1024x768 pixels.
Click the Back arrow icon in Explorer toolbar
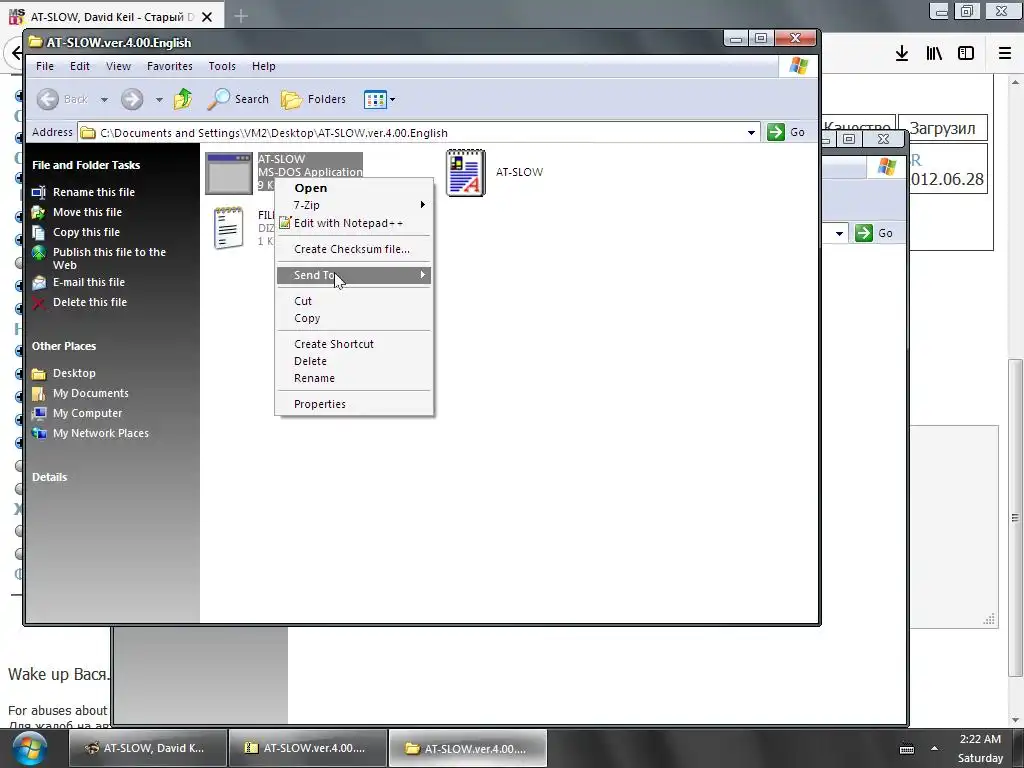[x=48, y=99]
